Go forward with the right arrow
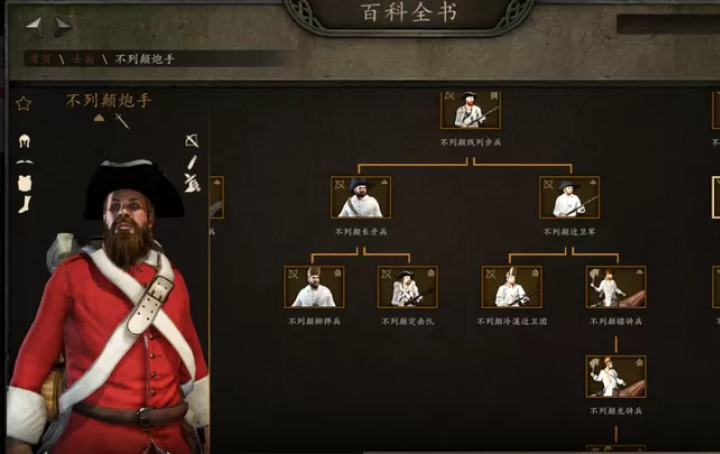Image resolution: width=720 pixels, height=454 pixels. coord(63,27)
